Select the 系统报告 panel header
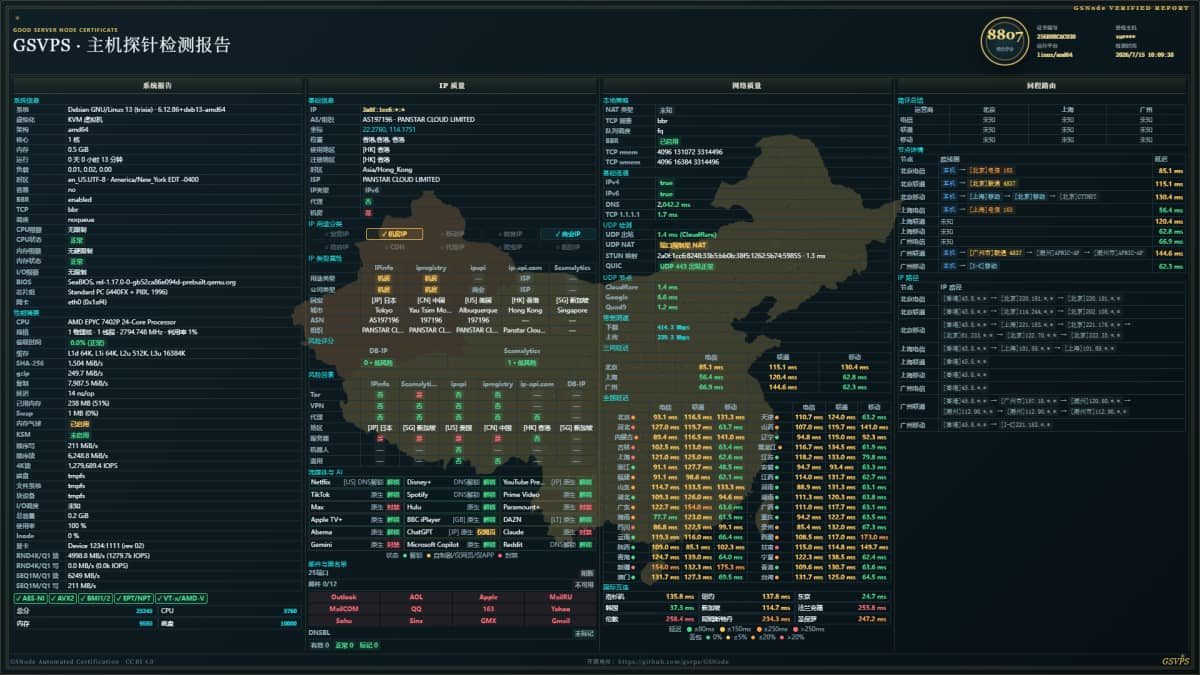 pyautogui.click(x=157, y=86)
